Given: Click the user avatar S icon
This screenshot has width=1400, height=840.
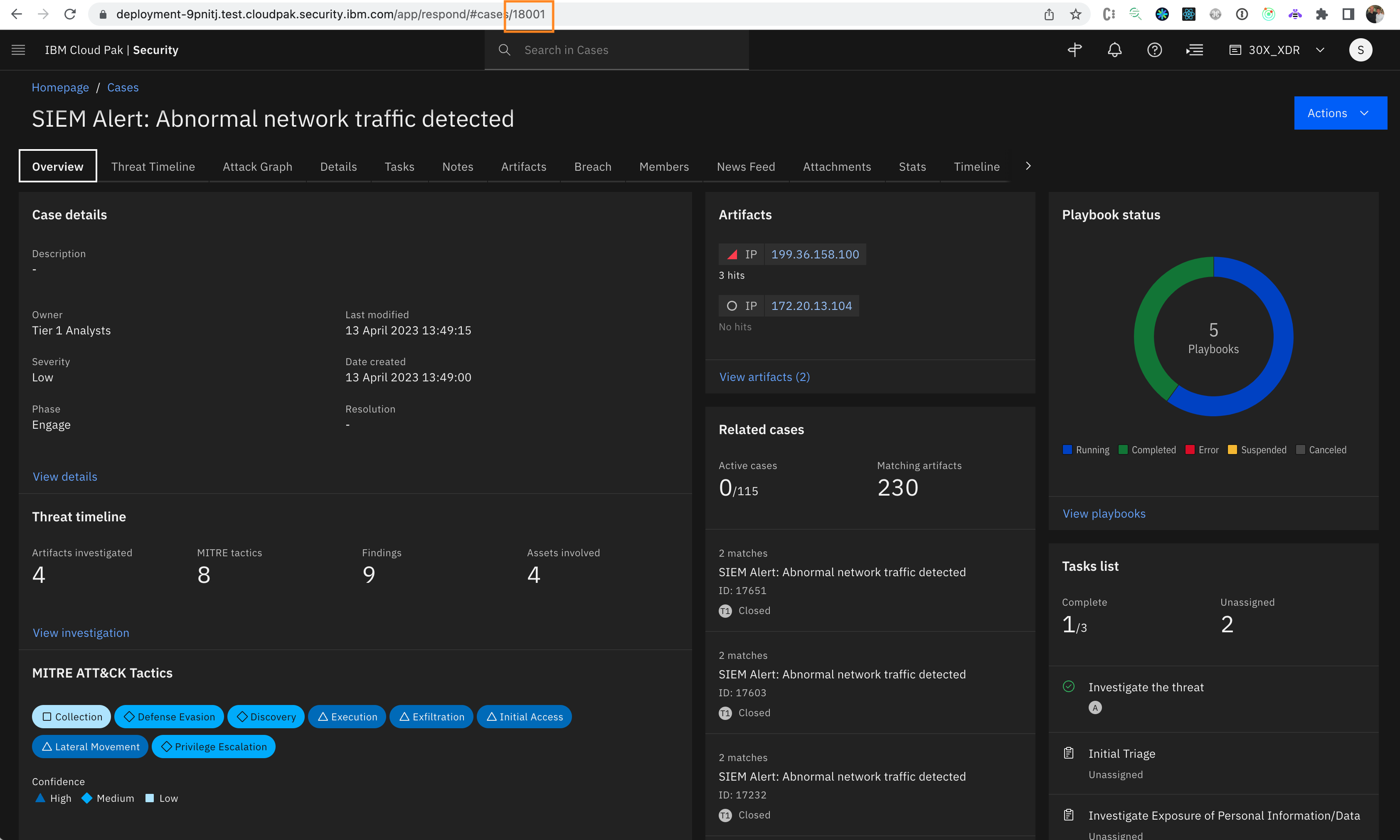Looking at the screenshot, I should (1361, 50).
